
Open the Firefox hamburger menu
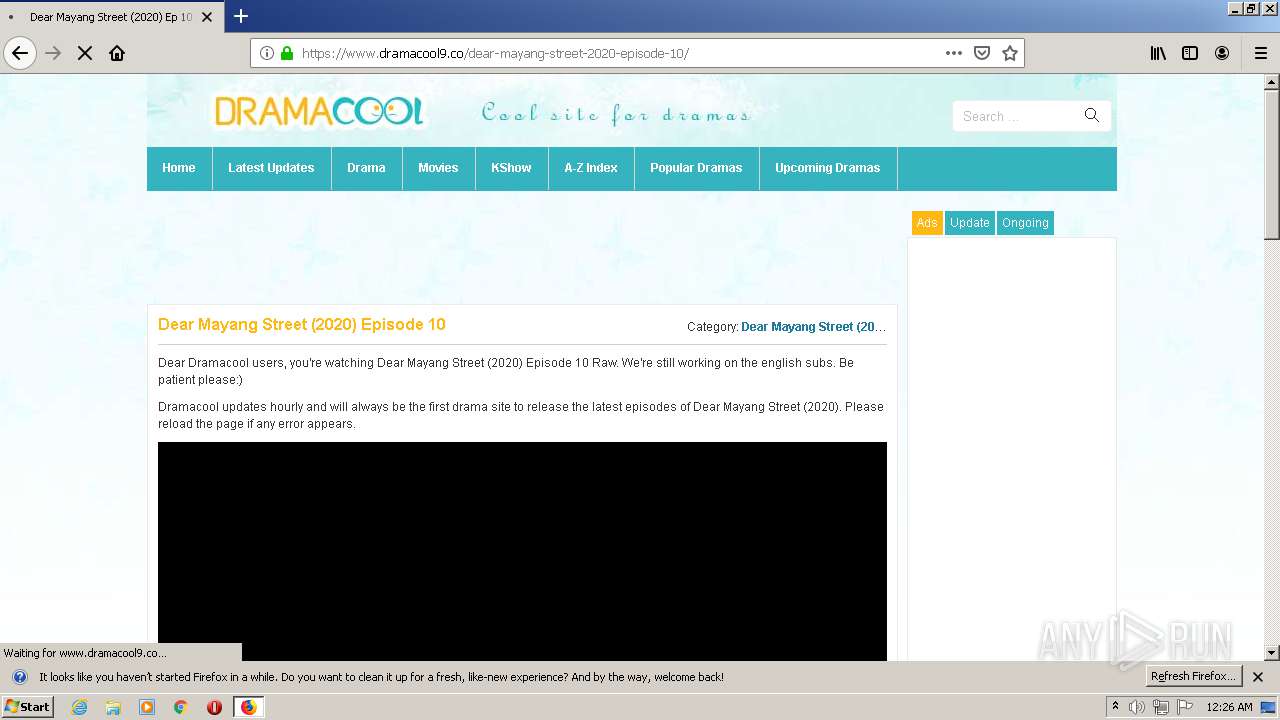(x=1260, y=53)
